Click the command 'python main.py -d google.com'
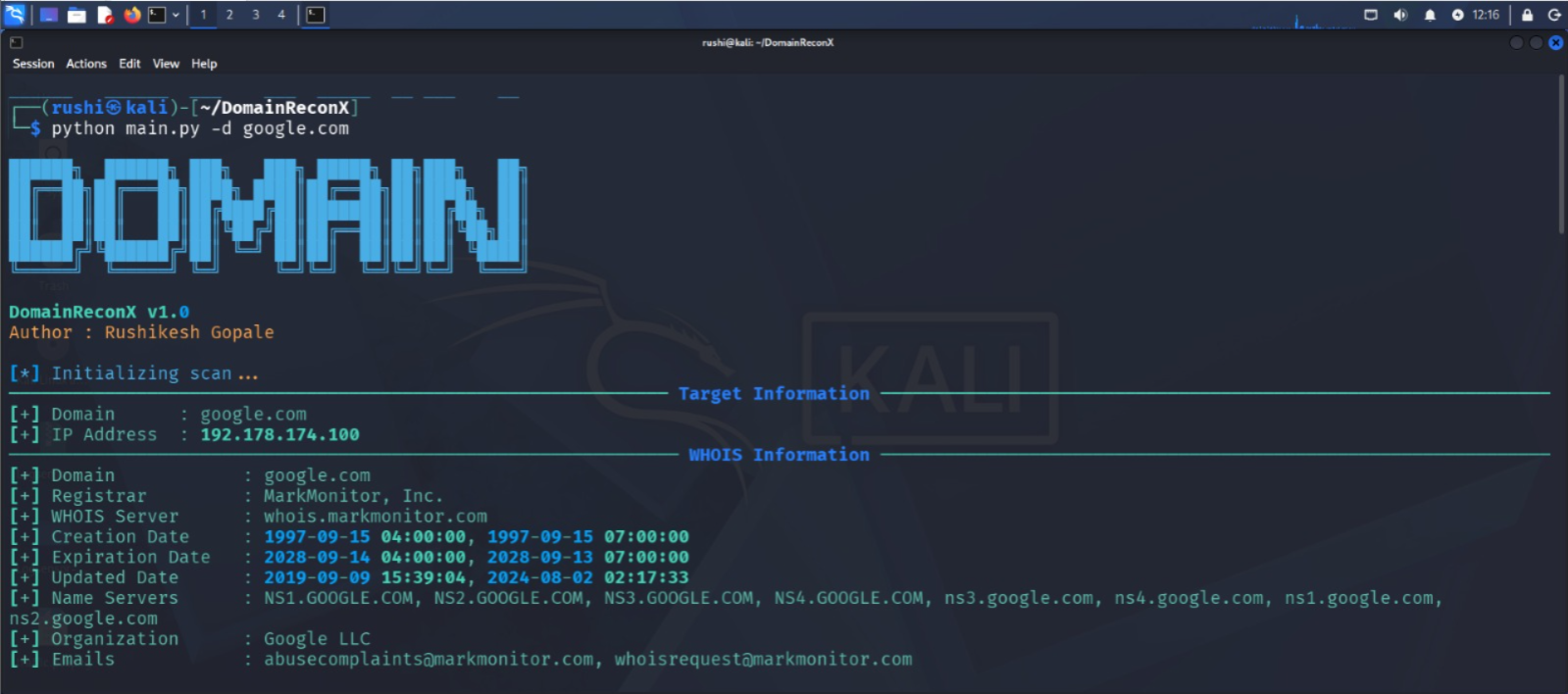This screenshot has height=694, width=1568. [x=200, y=128]
